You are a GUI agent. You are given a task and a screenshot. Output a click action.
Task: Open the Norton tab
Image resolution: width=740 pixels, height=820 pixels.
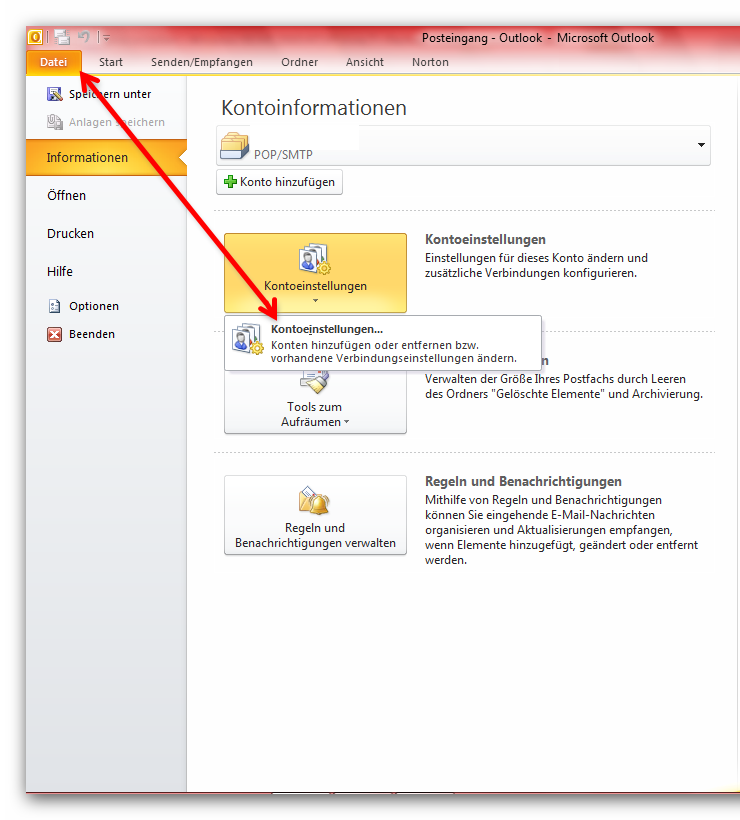[x=430, y=62]
